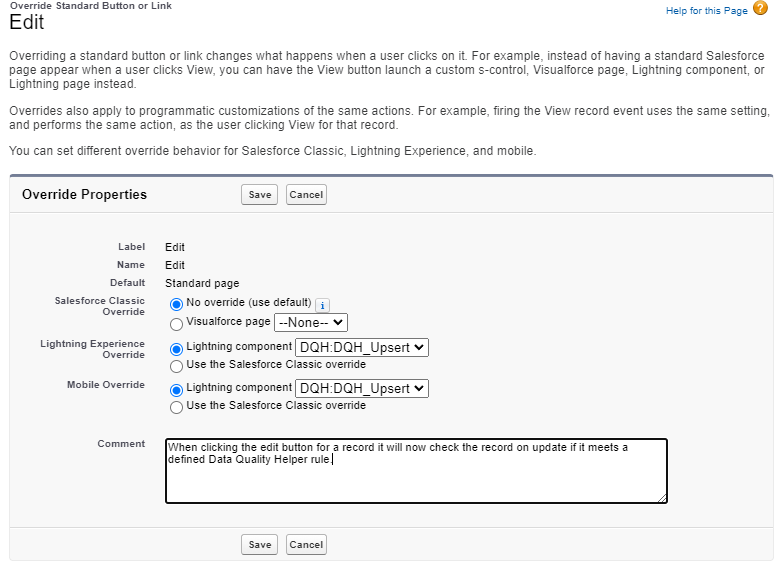Click the Override Standard Button or Link title
Image resolution: width=774 pixels, height=578 pixels.
pos(91,5)
